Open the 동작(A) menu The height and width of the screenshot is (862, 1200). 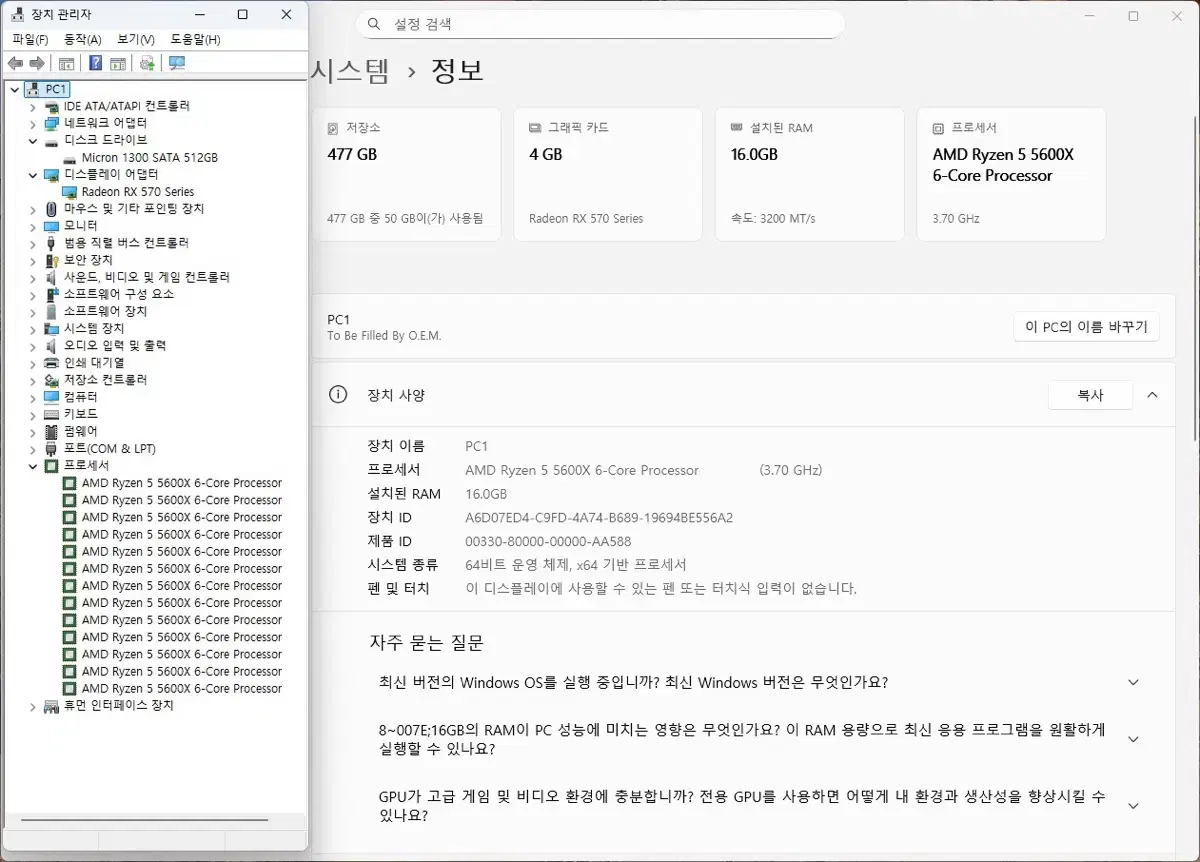(82, 39)
